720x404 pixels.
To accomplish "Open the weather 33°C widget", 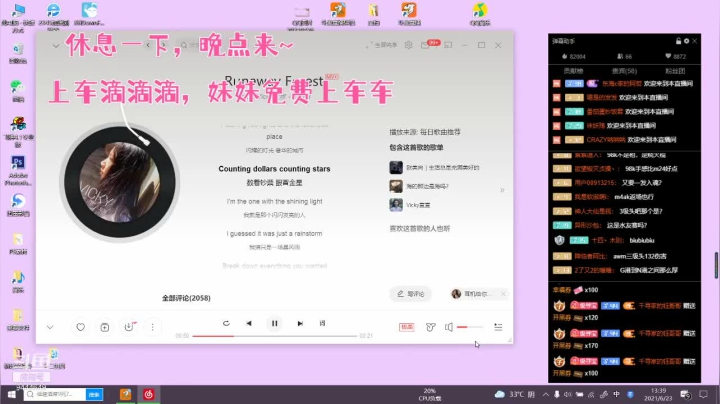I will click(x=514, y=394).
